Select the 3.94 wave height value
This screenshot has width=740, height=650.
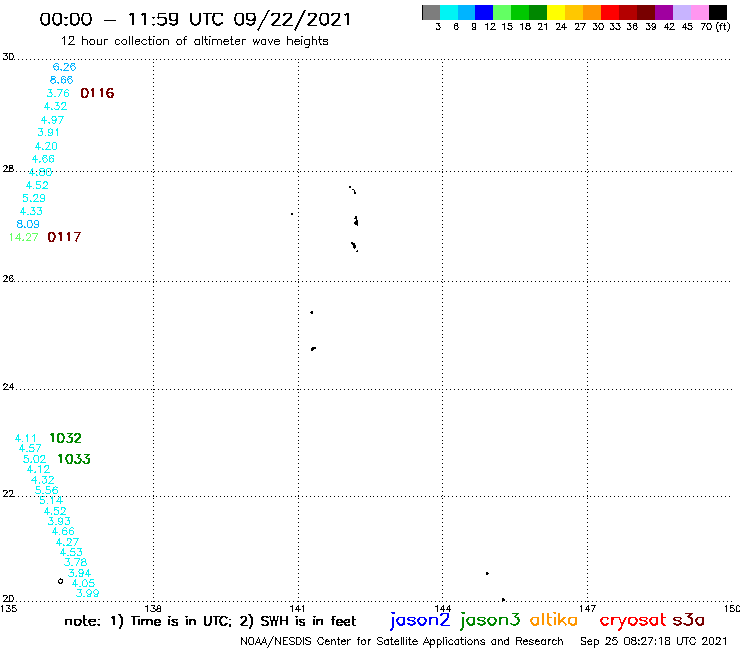[79, 573]
